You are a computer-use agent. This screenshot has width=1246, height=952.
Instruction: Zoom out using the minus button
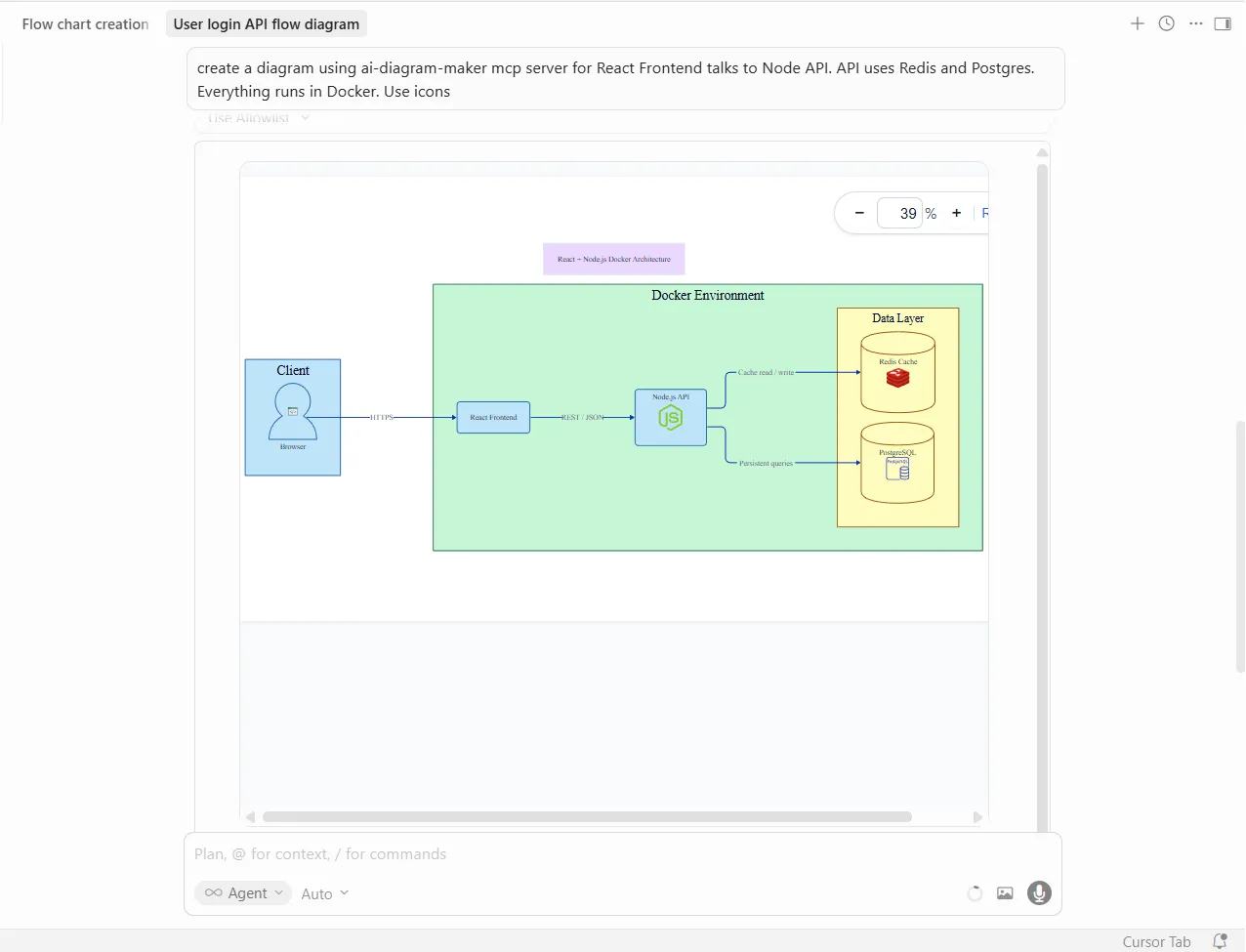click(x=858, y=212)
